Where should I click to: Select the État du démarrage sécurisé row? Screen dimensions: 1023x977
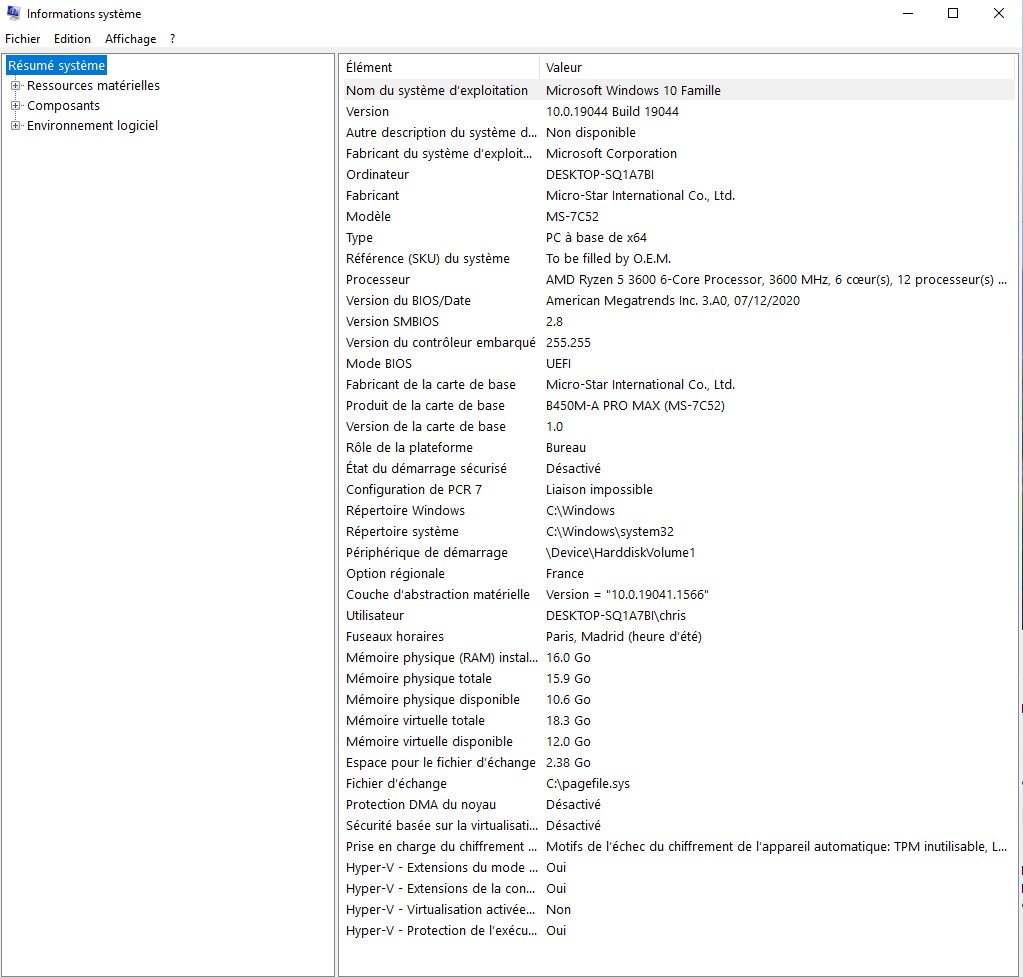(679, 469)
